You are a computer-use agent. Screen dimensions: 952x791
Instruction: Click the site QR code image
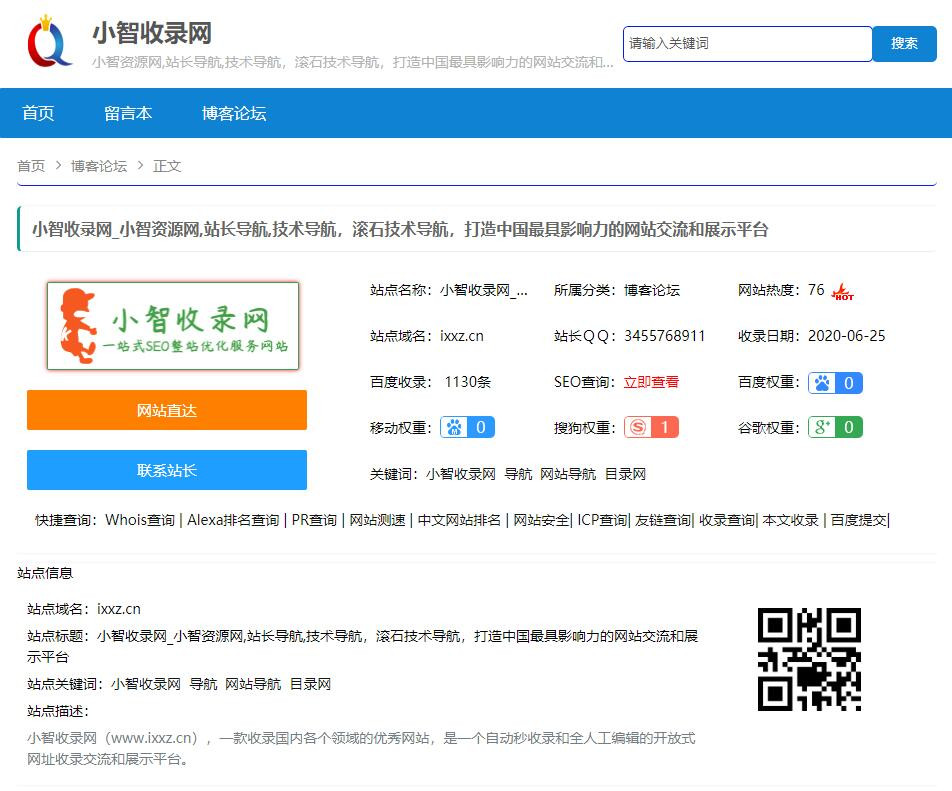[809, 659]
